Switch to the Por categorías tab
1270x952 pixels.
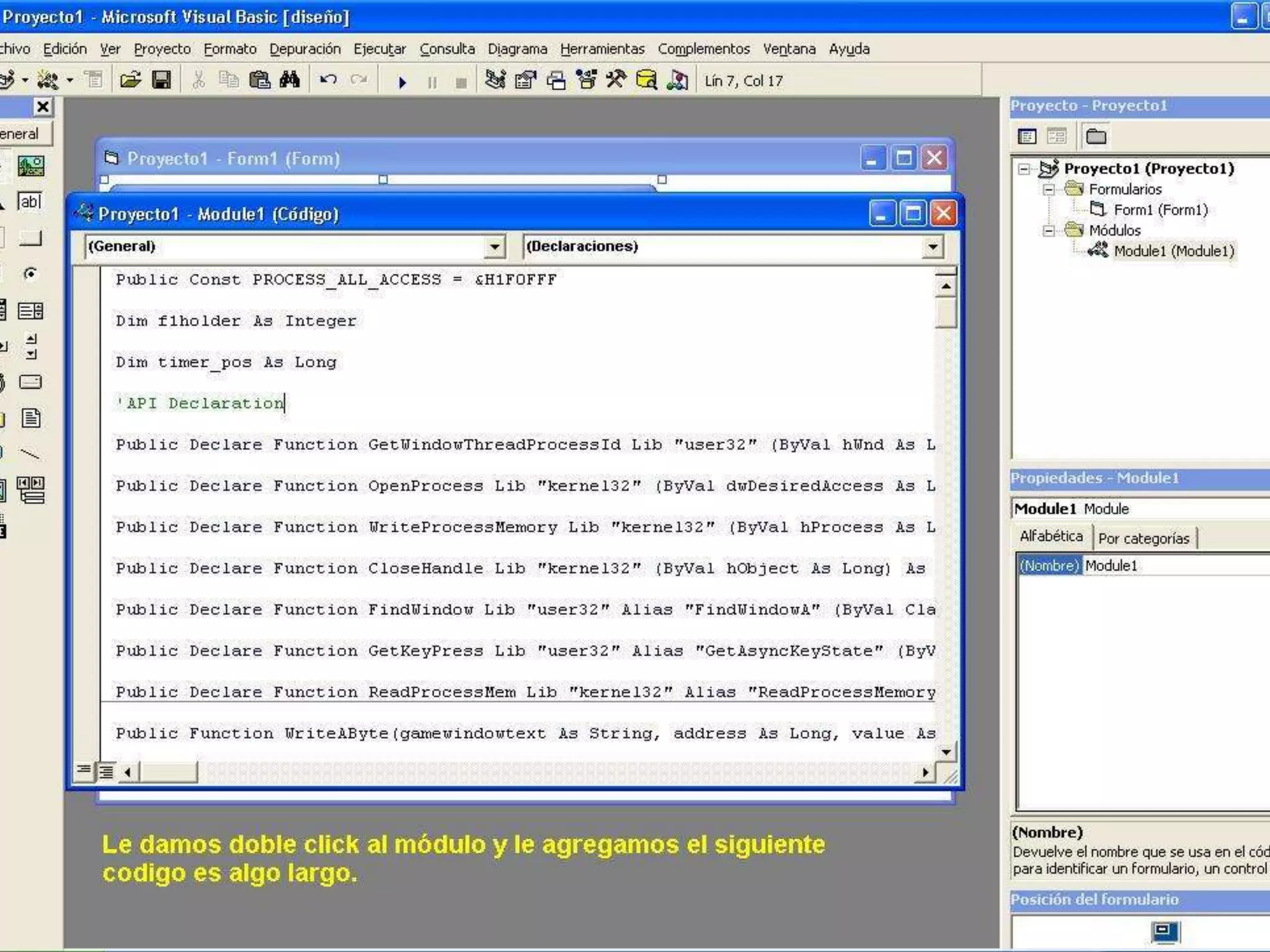click(1143, 538)
